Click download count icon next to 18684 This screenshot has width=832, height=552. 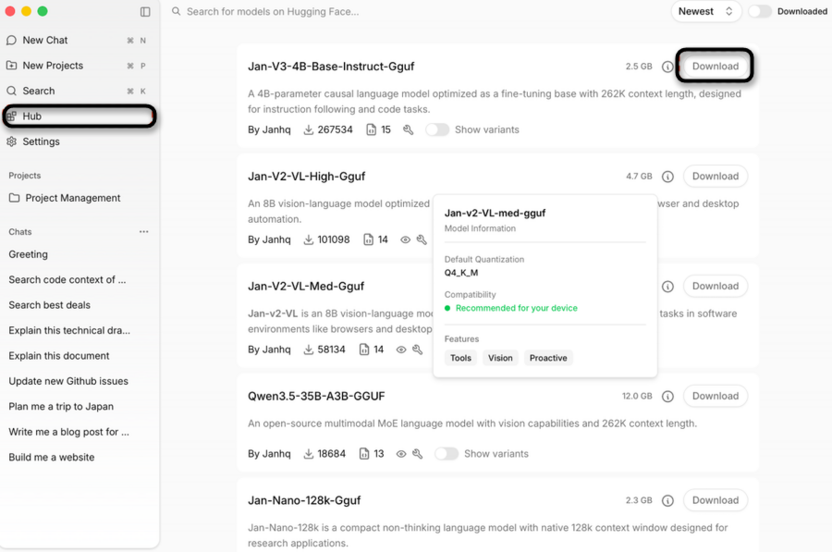[x=308, y=454]
